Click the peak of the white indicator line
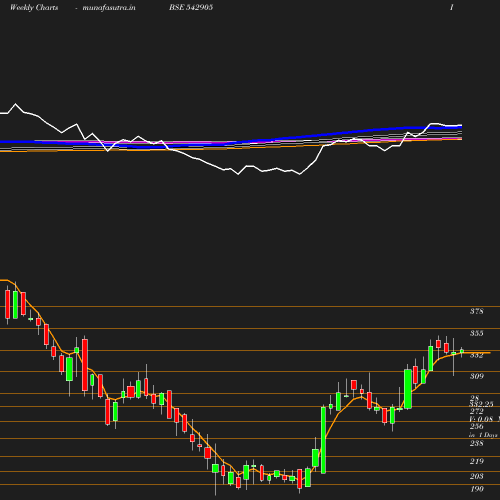Image resolution: width=500 pixels, height=500 pixels. coord(15,104)
